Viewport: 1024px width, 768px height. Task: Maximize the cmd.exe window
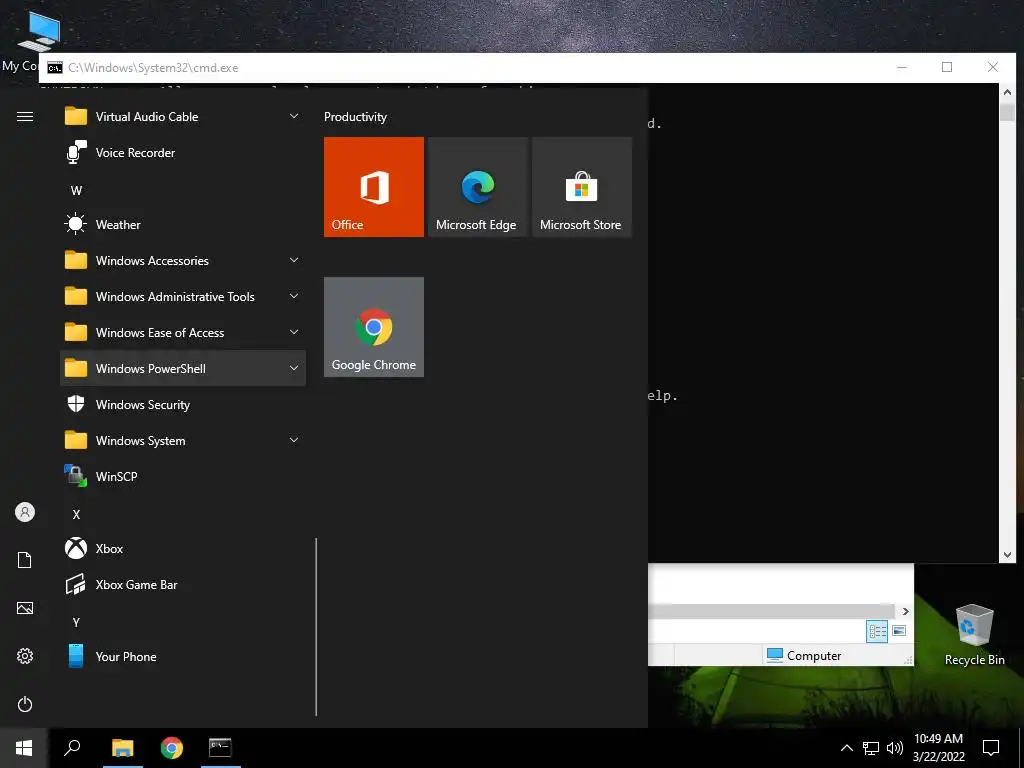tap(947, 67)
